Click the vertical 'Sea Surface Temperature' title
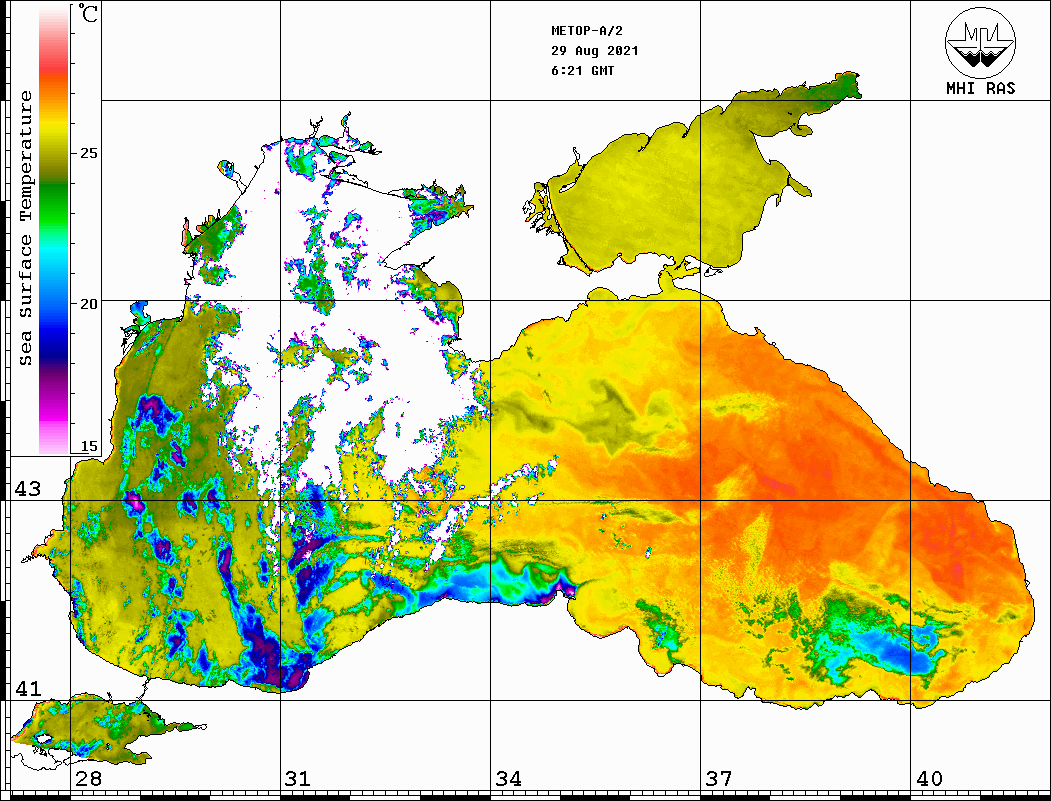Screen dimensions: 1051x801 (x=25, y=228)
